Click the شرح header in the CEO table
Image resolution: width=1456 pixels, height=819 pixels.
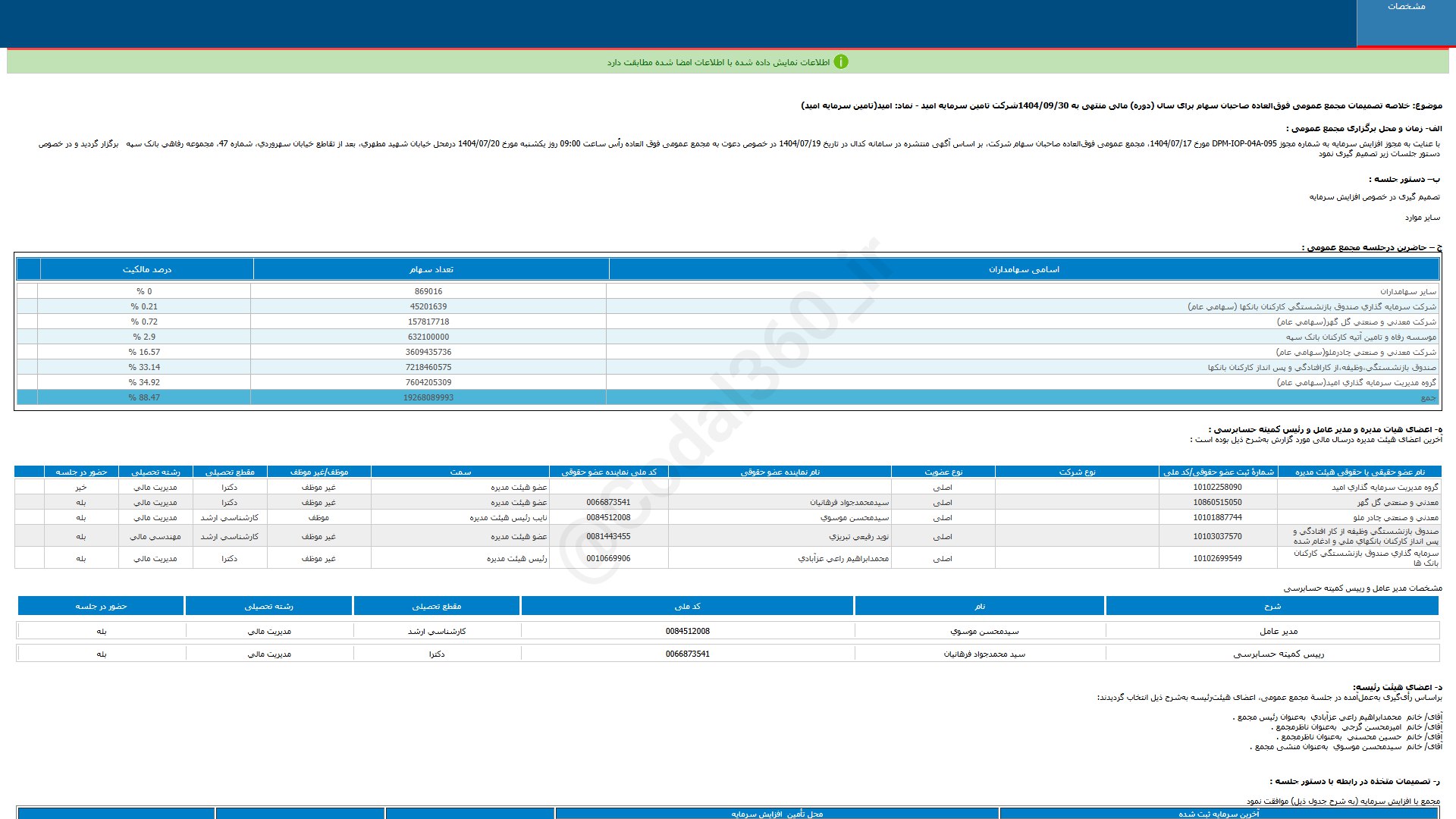(x=1272, y=606)
